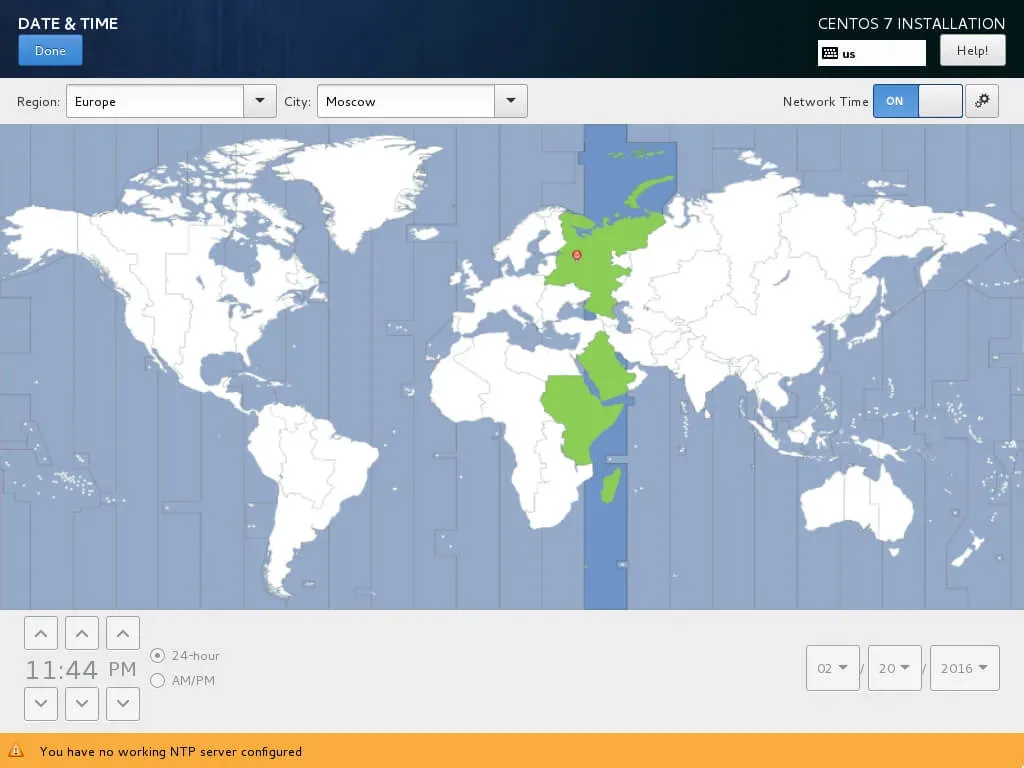Click the minutes up arrow

click(x=82, y=633)
